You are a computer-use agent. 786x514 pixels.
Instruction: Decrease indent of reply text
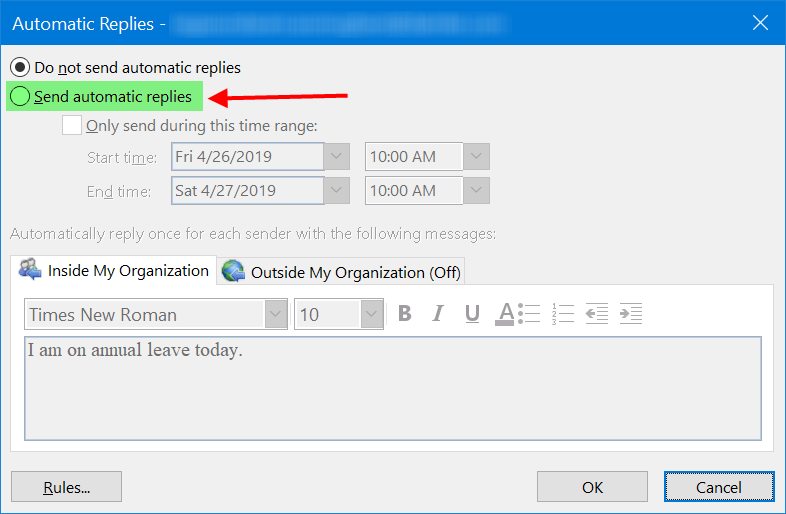[x=597, y=314]
